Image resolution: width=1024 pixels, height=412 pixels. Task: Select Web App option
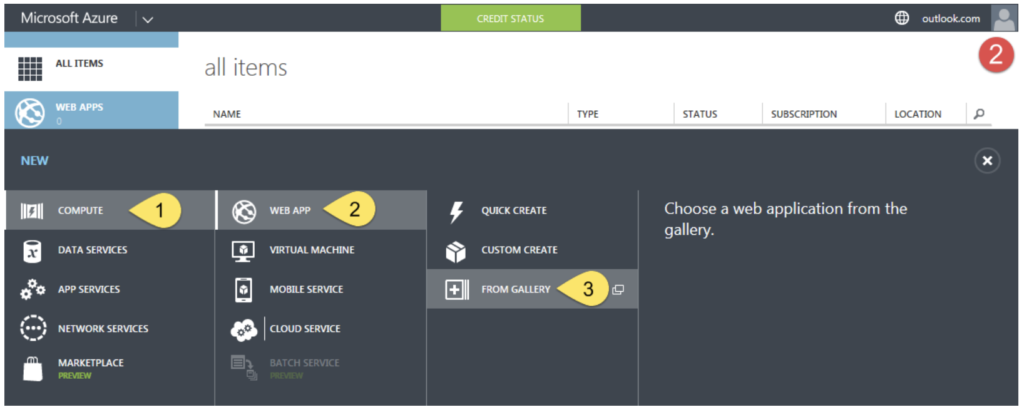321,210
